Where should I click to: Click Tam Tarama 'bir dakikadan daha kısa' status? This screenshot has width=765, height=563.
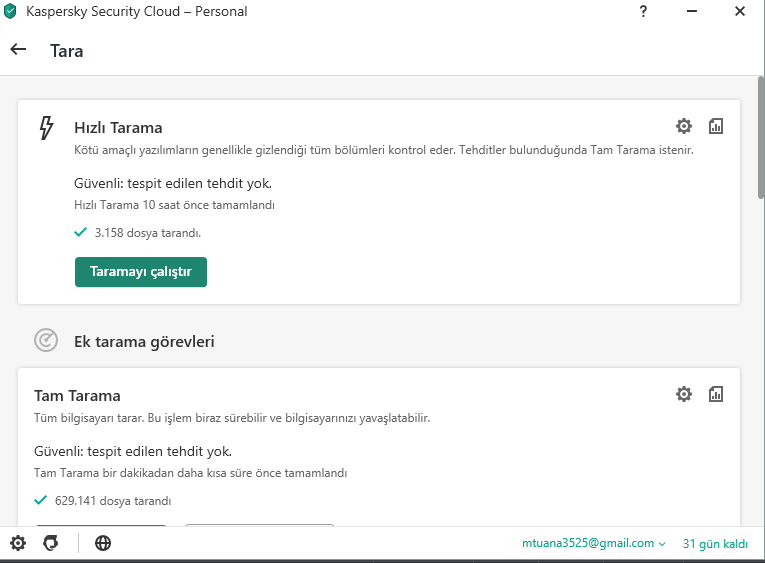pos(190,473)
